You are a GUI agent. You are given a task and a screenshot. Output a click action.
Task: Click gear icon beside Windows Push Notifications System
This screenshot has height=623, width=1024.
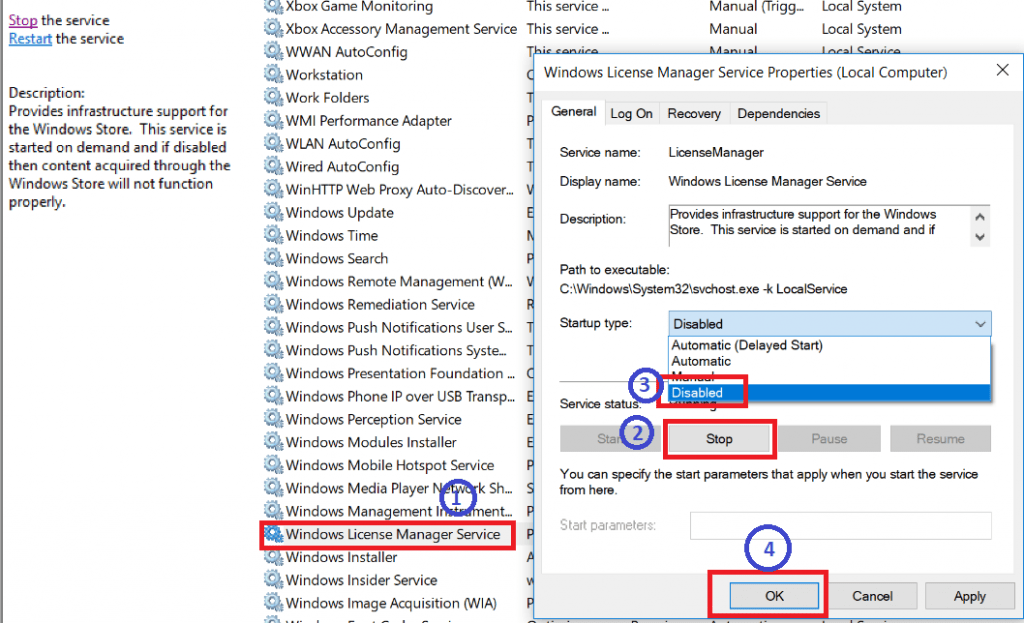[273, 349]
